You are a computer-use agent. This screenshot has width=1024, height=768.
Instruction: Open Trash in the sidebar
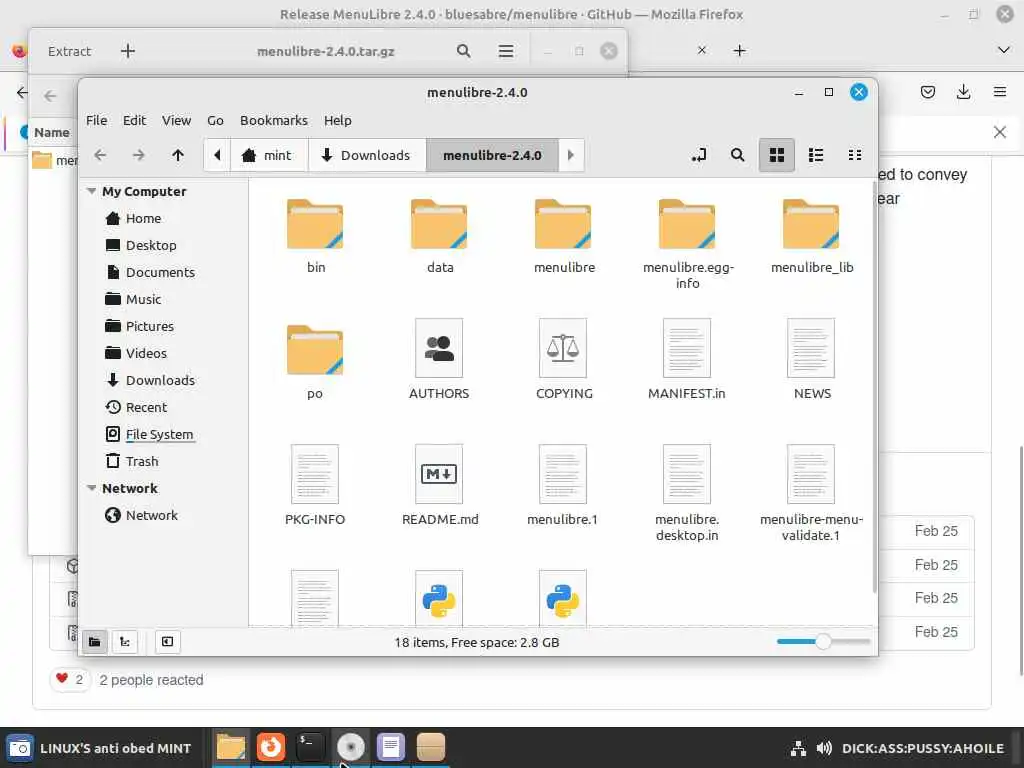pyautogui.click(x=142, y=462)
